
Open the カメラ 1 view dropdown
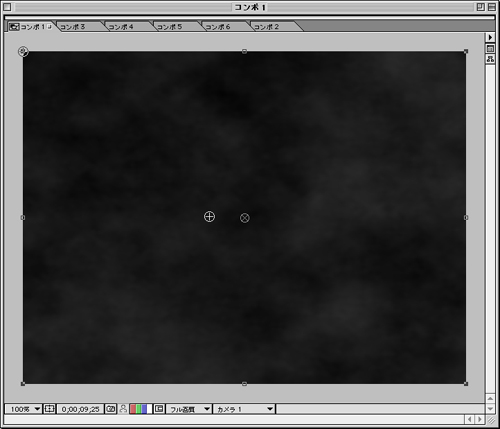(x=244, y=409)
